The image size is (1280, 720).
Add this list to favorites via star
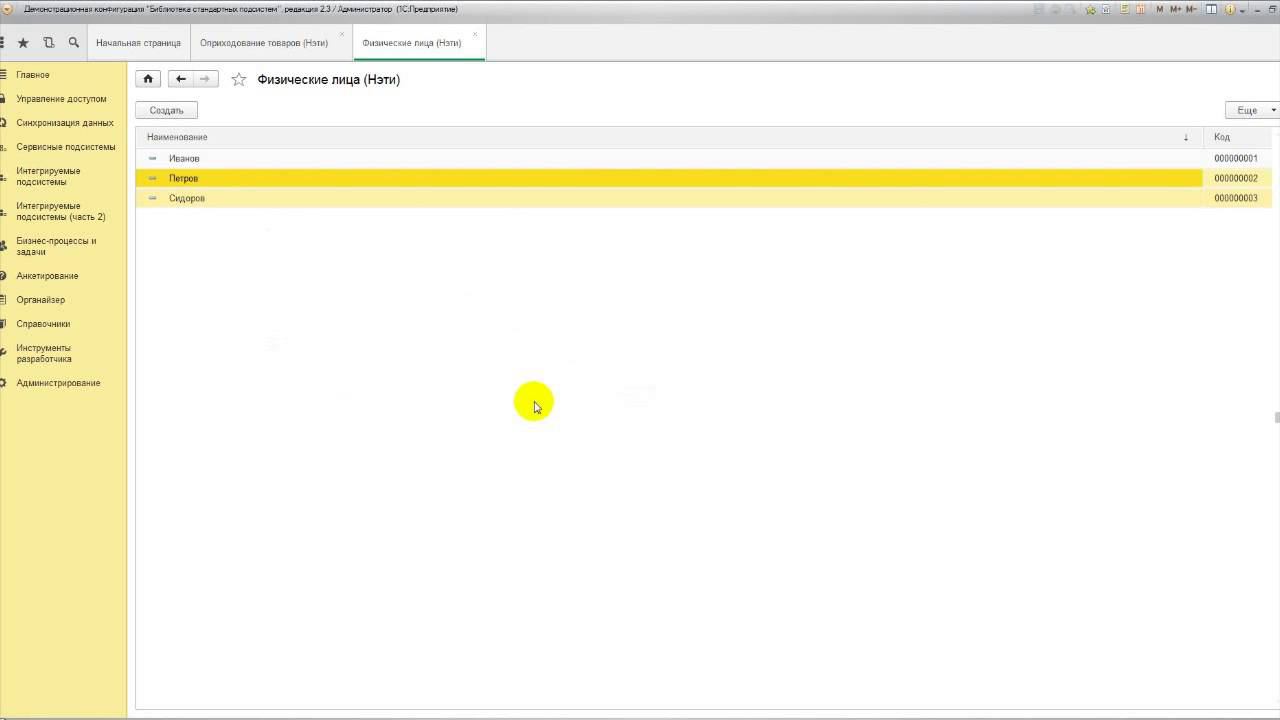(239, 79)
